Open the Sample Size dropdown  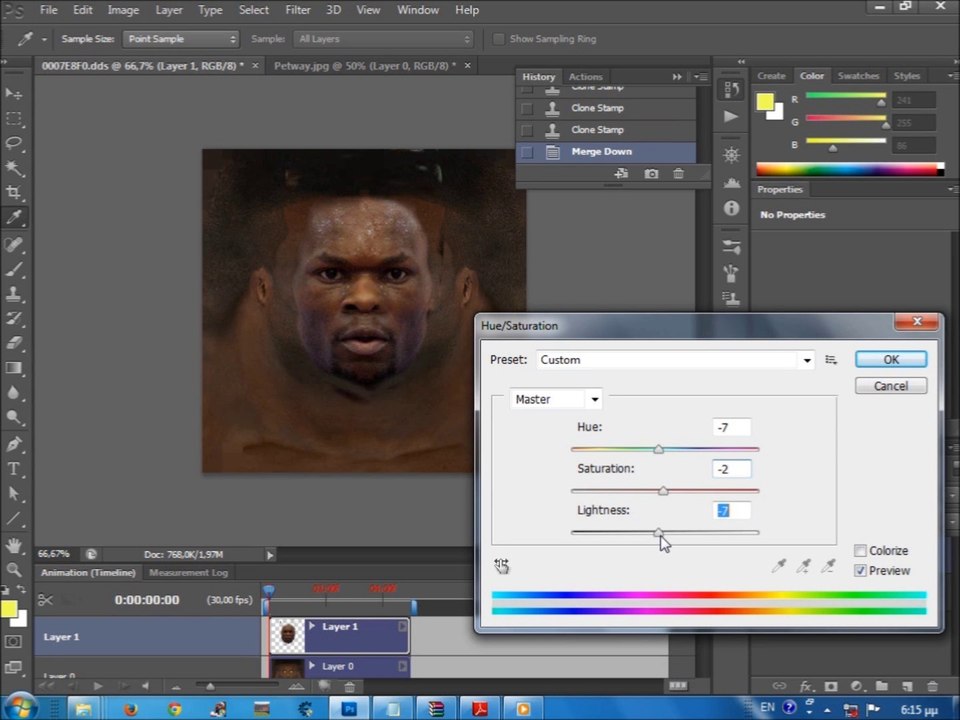point(181,39)
